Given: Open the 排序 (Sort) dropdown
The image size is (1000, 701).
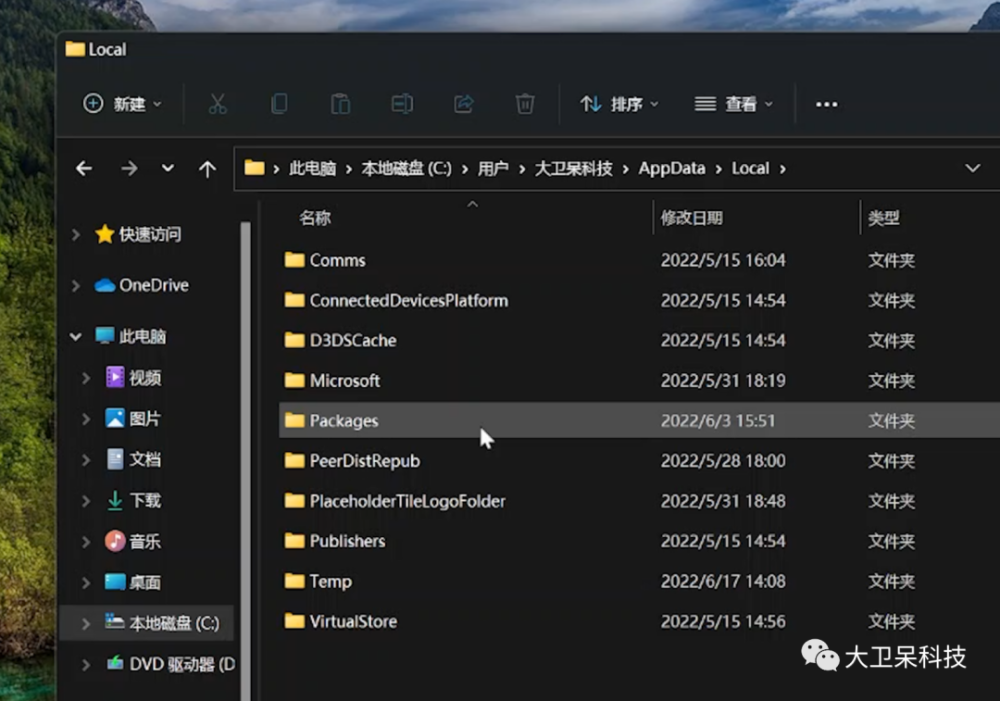Looking at the screenshot, I should [619, 104].
